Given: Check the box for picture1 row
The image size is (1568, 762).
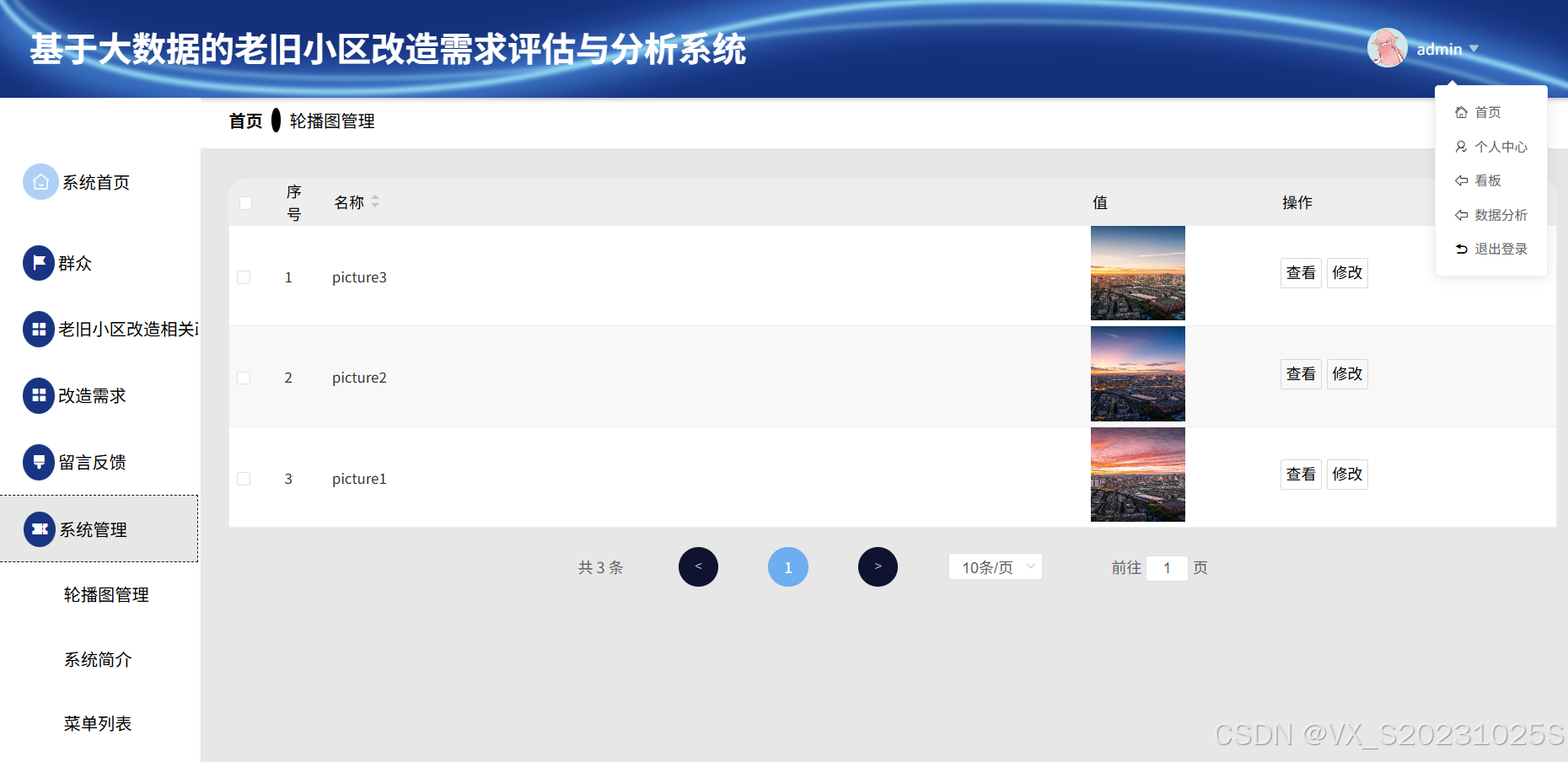Looking at the screenshot, I should 244,479.
